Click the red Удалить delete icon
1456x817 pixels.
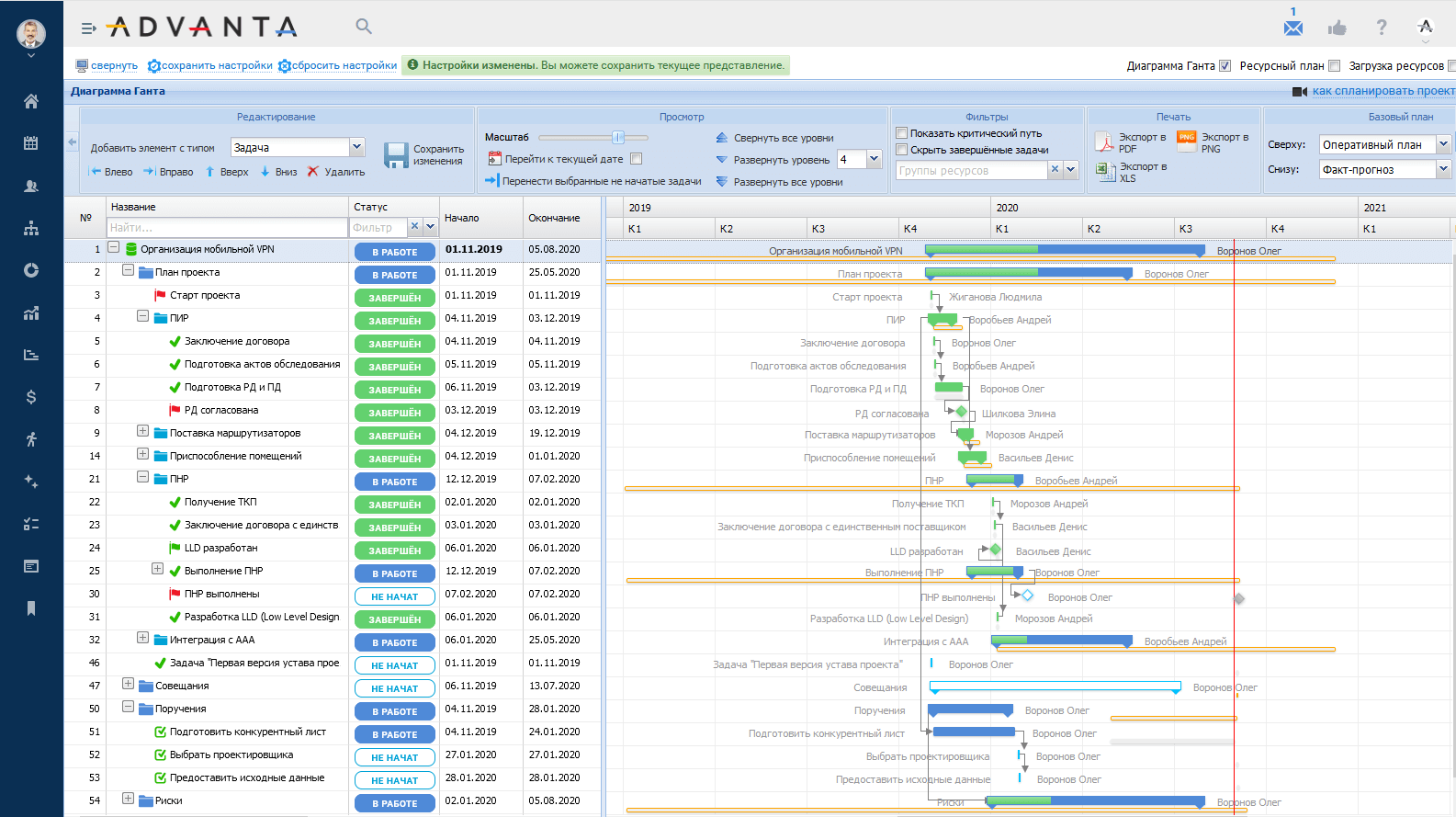[x=313, y=172]
